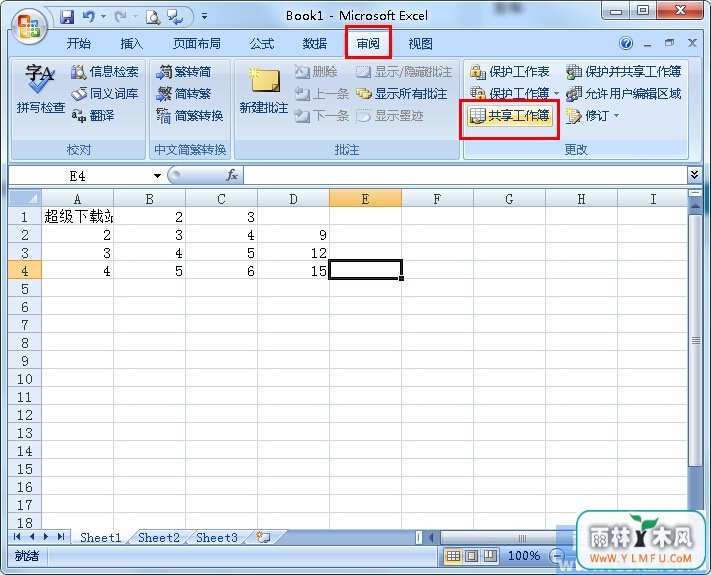711x575 pixels.
Task: Switch to the 公式 tab
Action: (262, 44)
